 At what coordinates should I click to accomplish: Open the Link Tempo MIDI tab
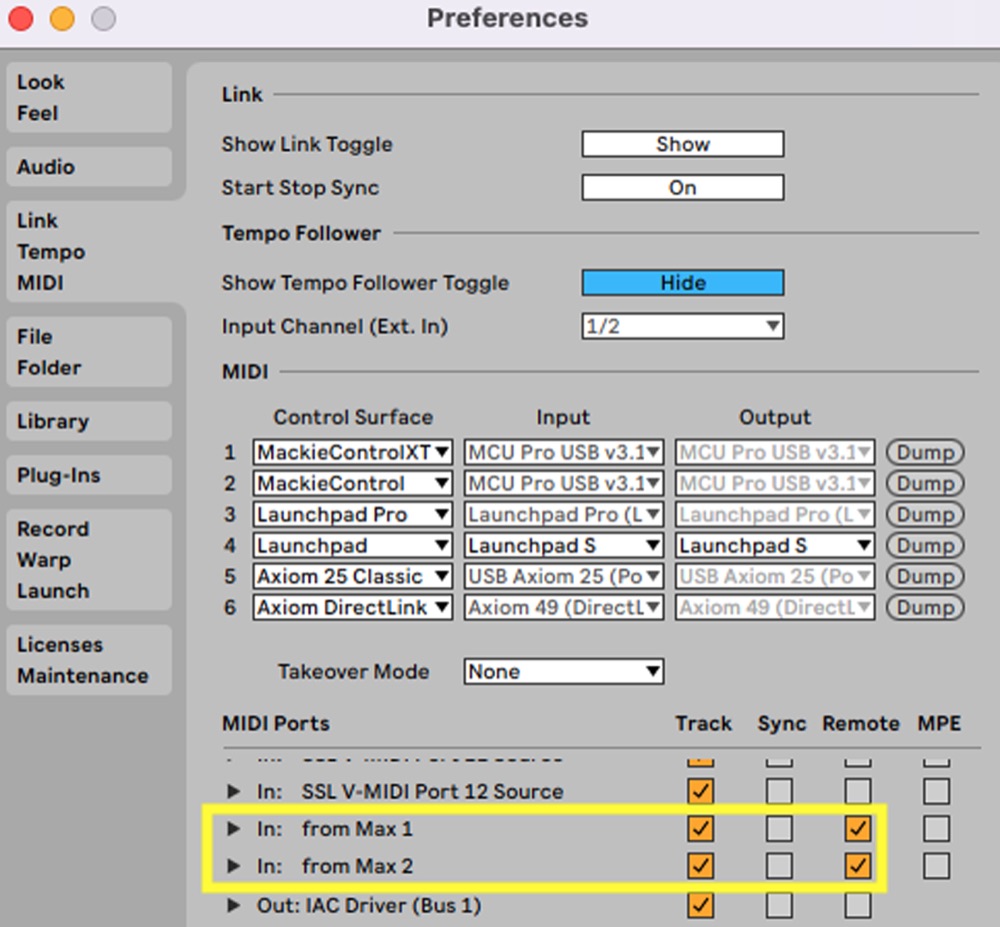[89, 251]
